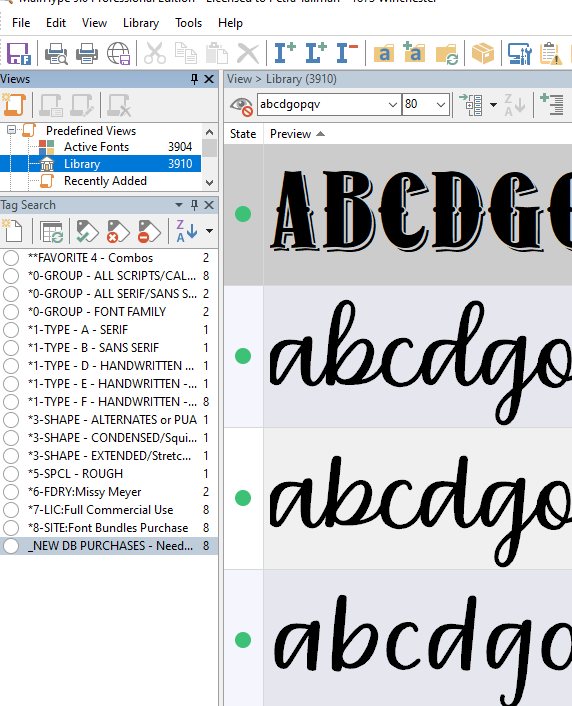
Task: Select radio for *0-GROUP - ALL SCRIPTS/CAL
Action: (x=11, y=276)
